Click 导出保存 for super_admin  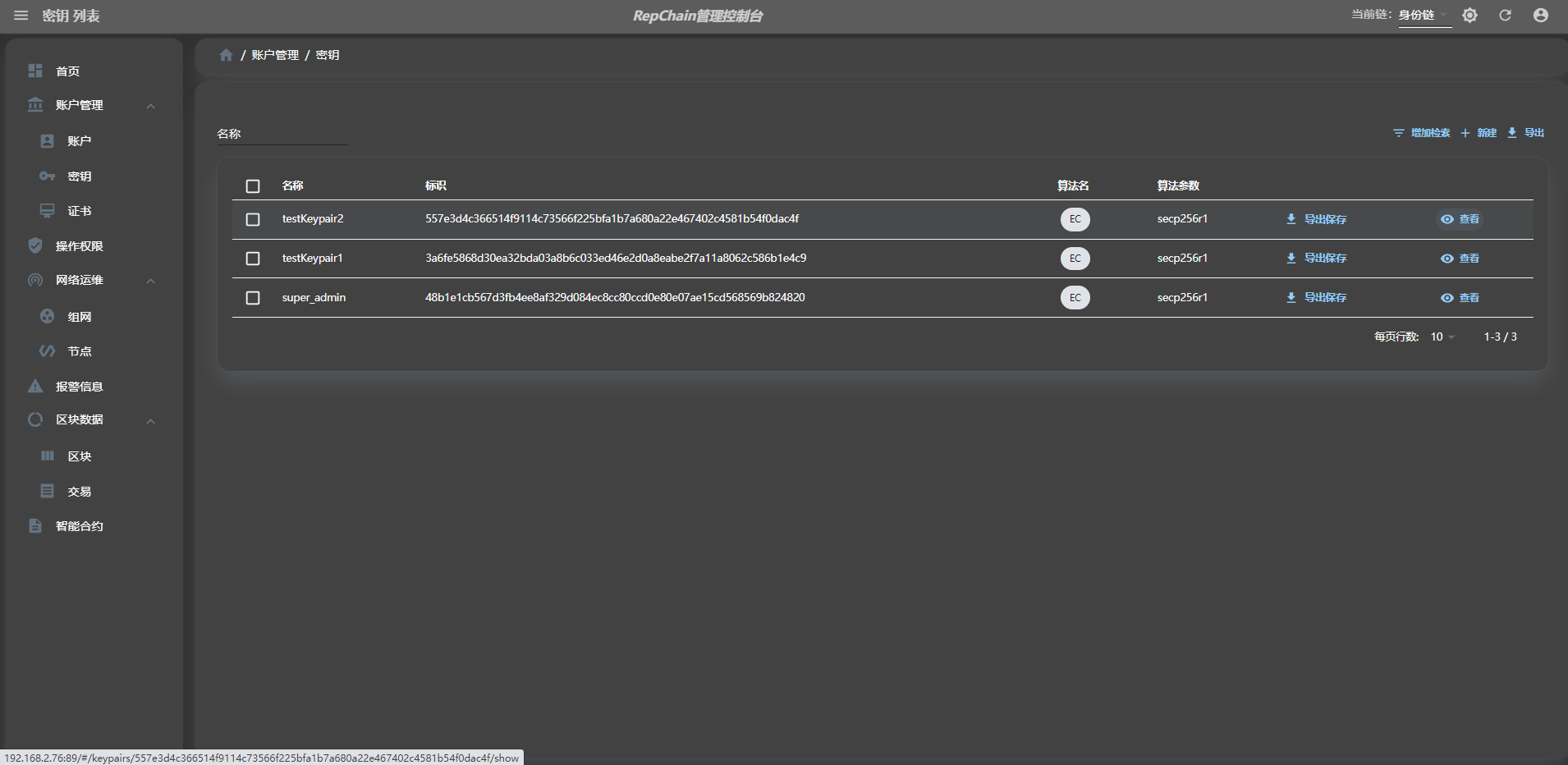point(1316,298)
